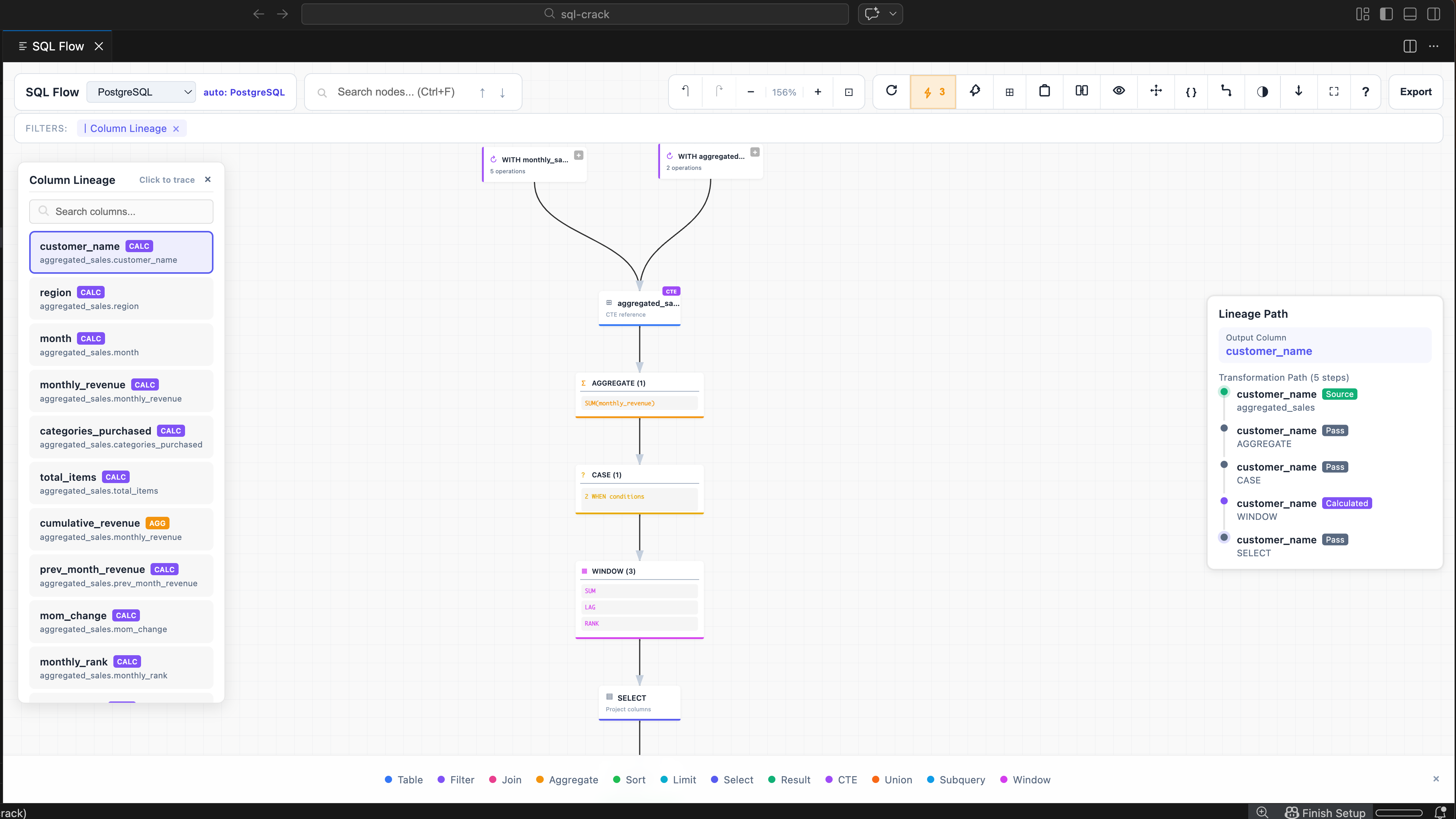Toggle the right sidebar panel icon
The height and width of the screenshot is (819, 1456).
1409,46
